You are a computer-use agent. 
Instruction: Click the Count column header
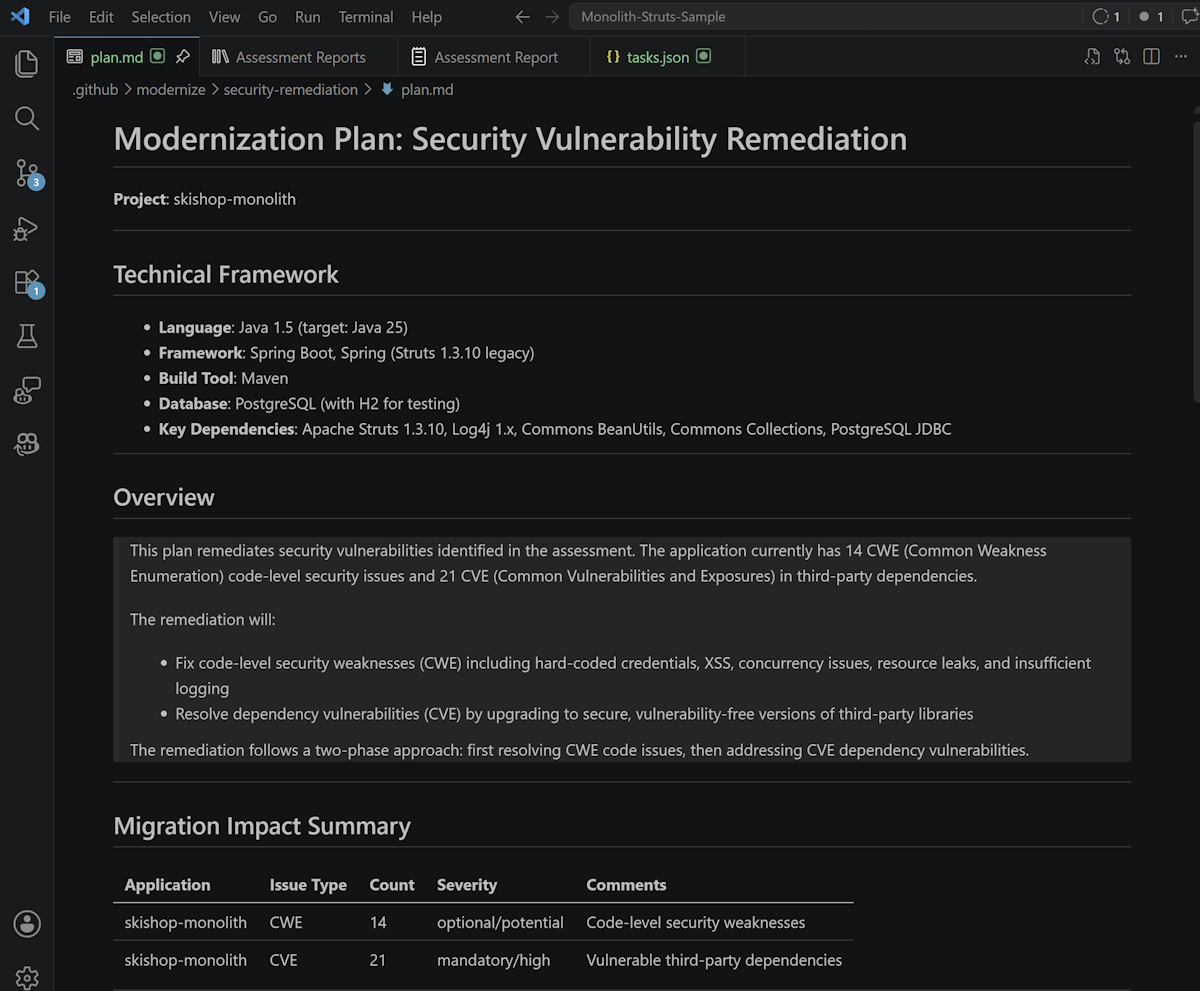point(392,885)
